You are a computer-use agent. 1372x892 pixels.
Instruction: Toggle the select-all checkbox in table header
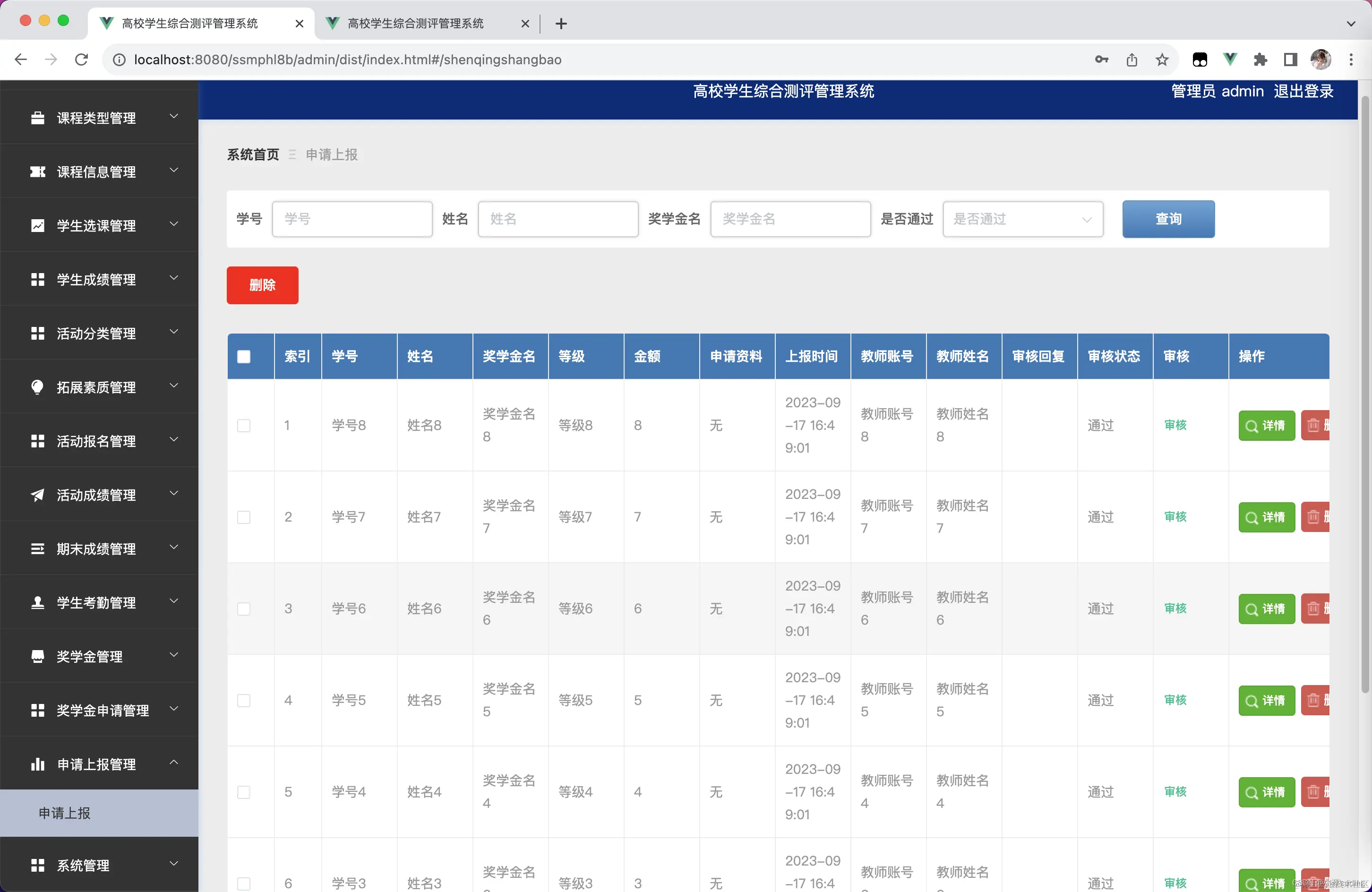click(x=244, y=356)
